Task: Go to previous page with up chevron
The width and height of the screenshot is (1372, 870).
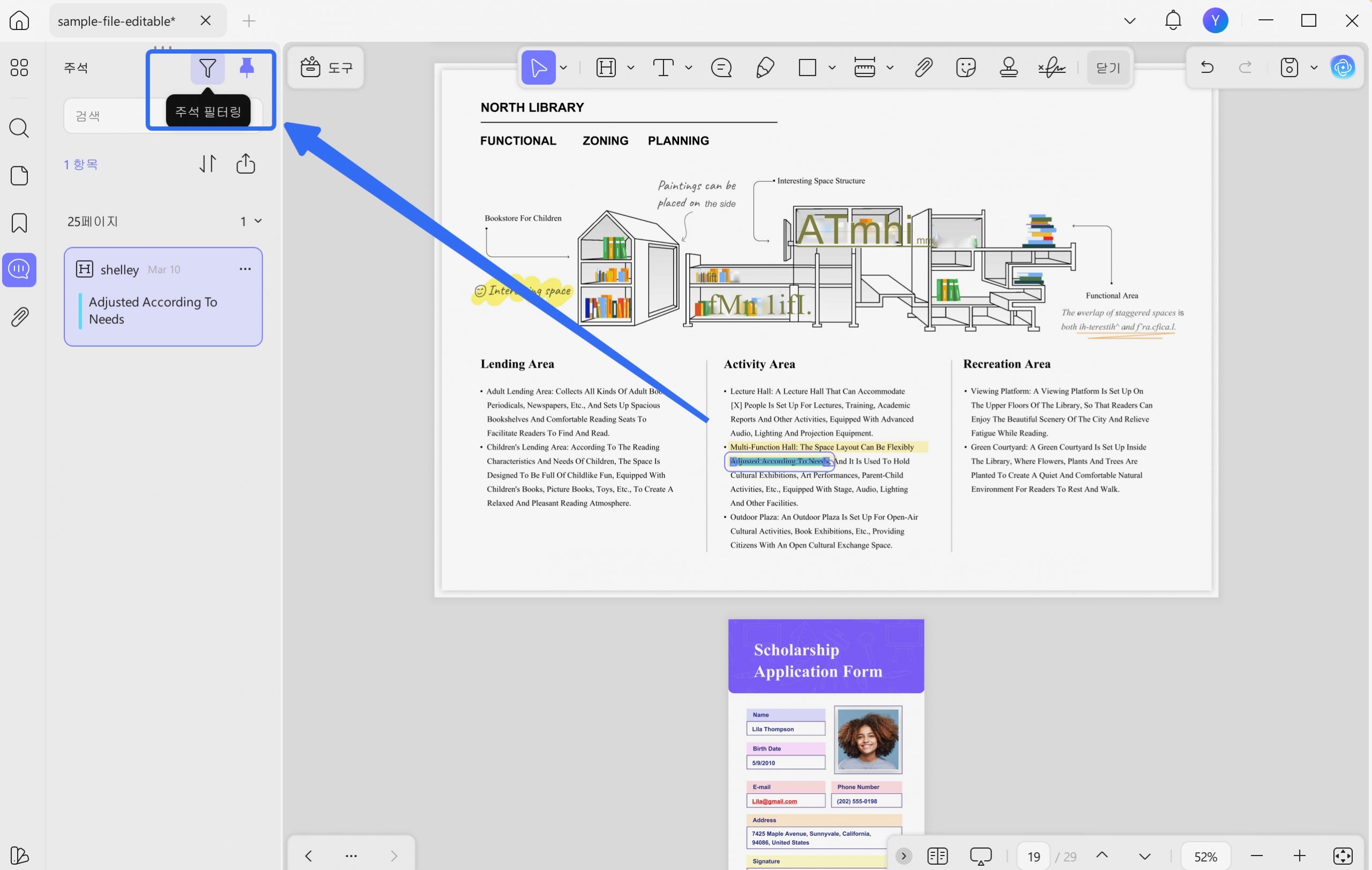Action: (x=1102, y=855)
